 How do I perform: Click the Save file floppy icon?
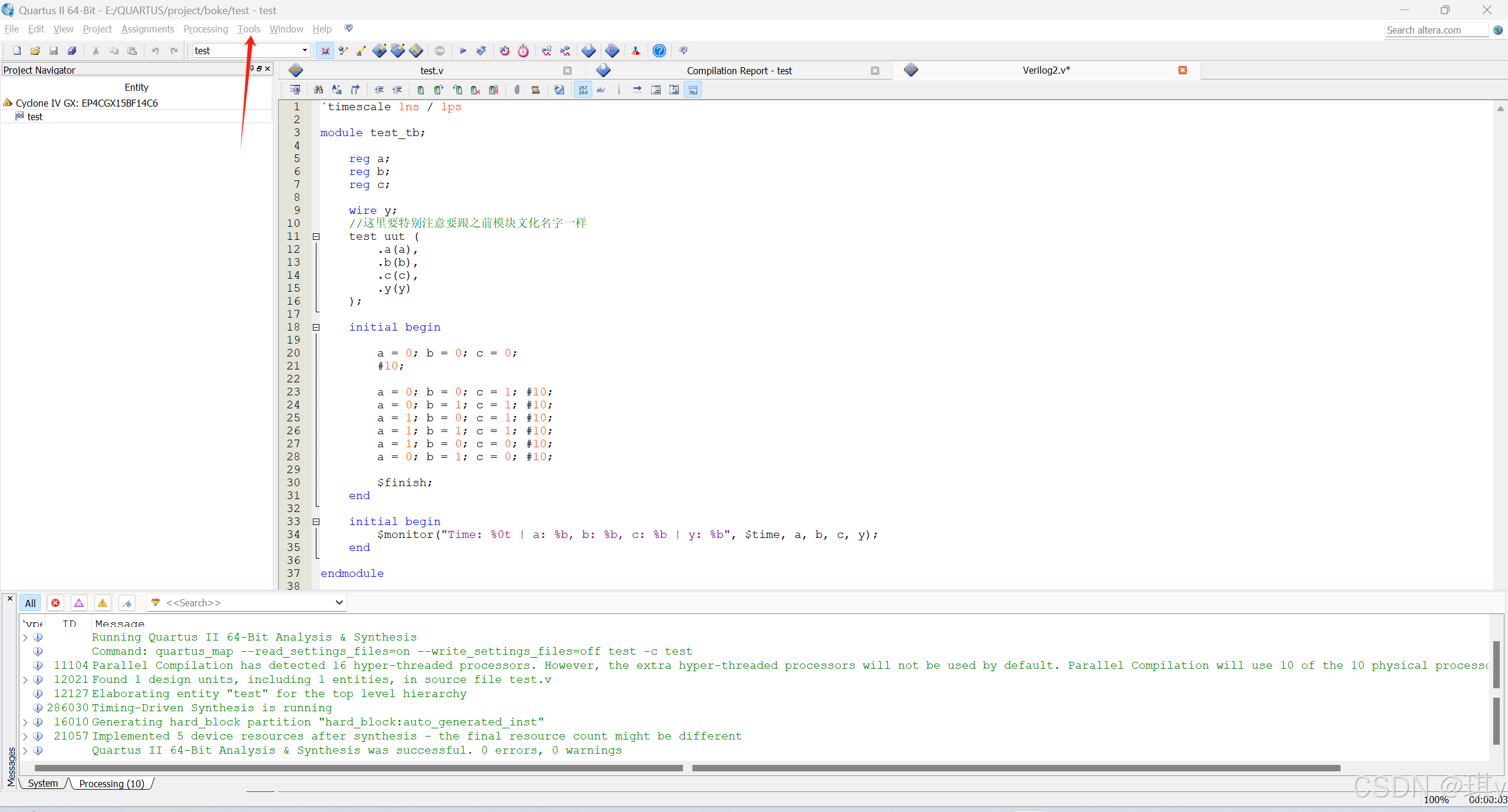pyautogui.click(x=54, y=51)
